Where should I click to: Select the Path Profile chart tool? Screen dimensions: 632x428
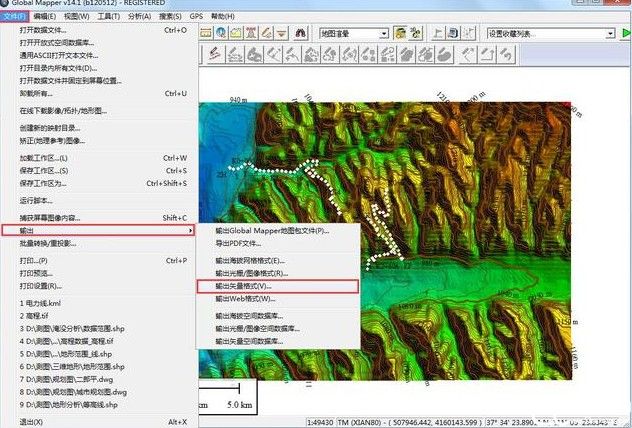[x=236, y=33]
